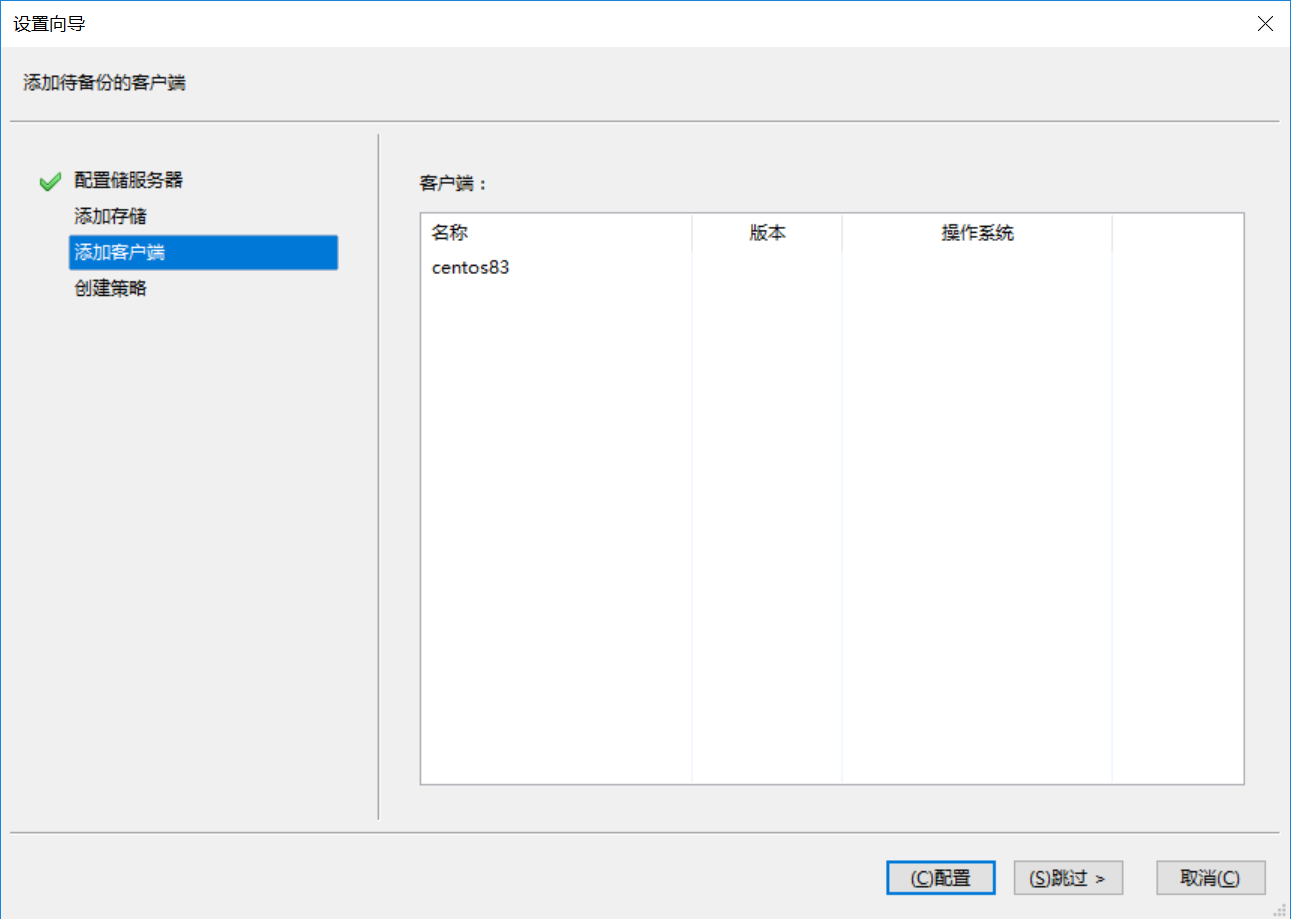Click the (S)跳过 > button
Viewport: 1291px width, 919px height.
click(x=1068, y=878)
